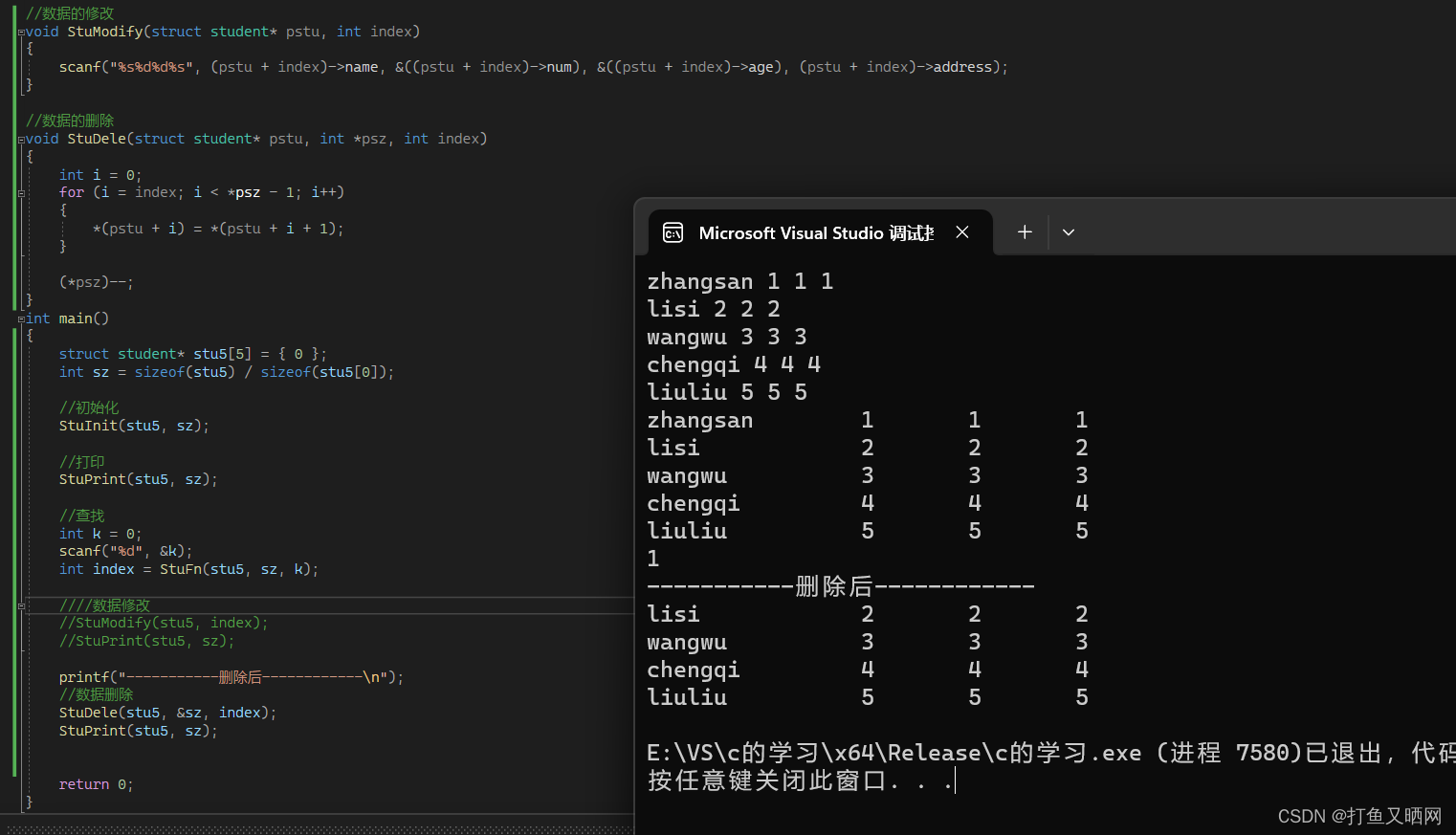Image resolution: width=1456 pixels, height=835 pixels.
Task: Select the Microsoft Visual Studio debug console tab
Action: tap(821, 232)
